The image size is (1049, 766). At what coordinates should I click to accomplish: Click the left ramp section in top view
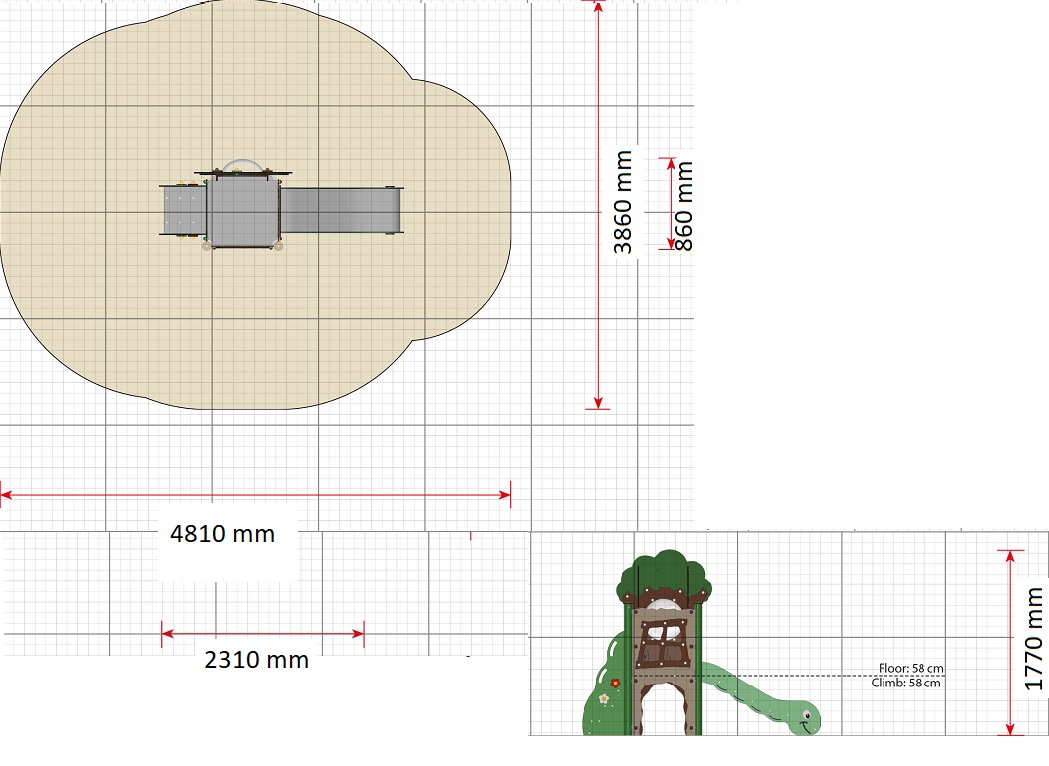[x=185, y=209]
